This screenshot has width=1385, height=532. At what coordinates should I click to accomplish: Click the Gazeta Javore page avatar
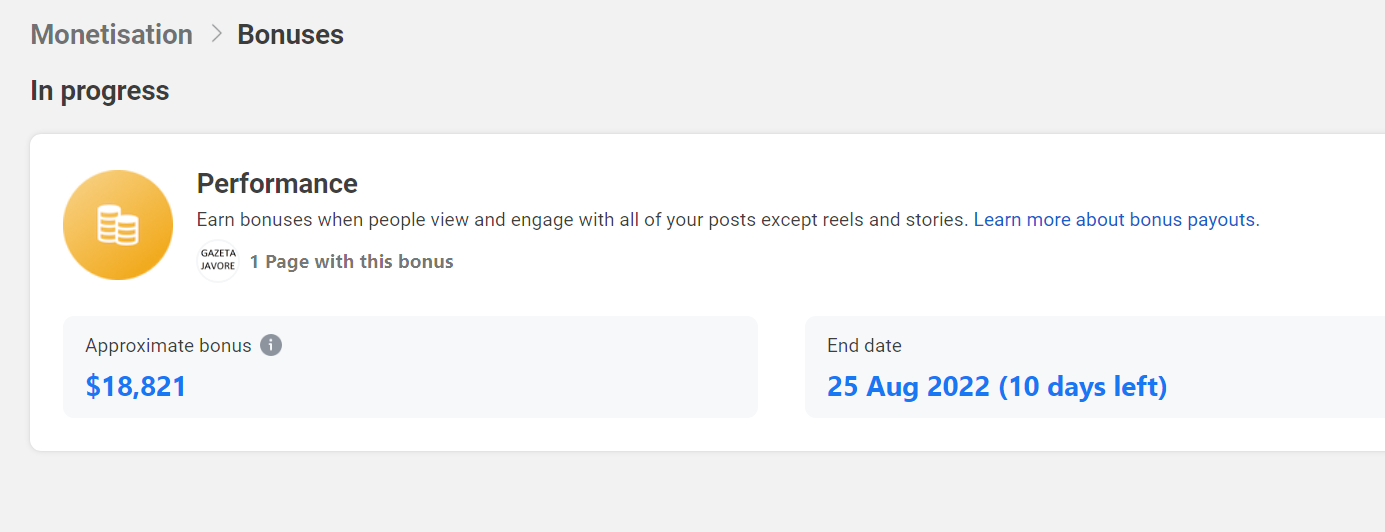pyautogui.click(x=218, y=261)
